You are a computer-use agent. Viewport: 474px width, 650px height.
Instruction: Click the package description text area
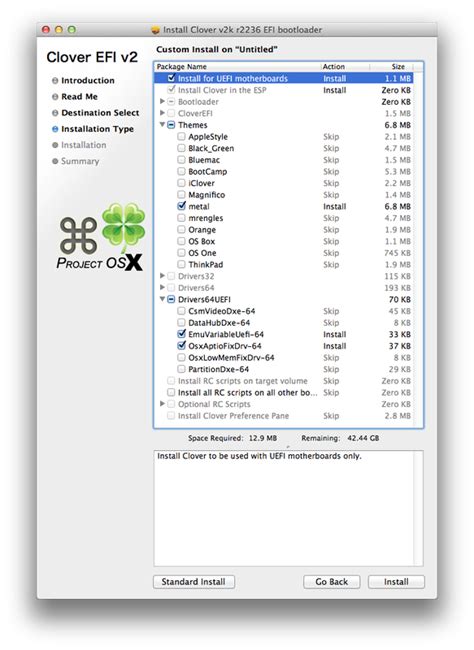pos(288,508)
